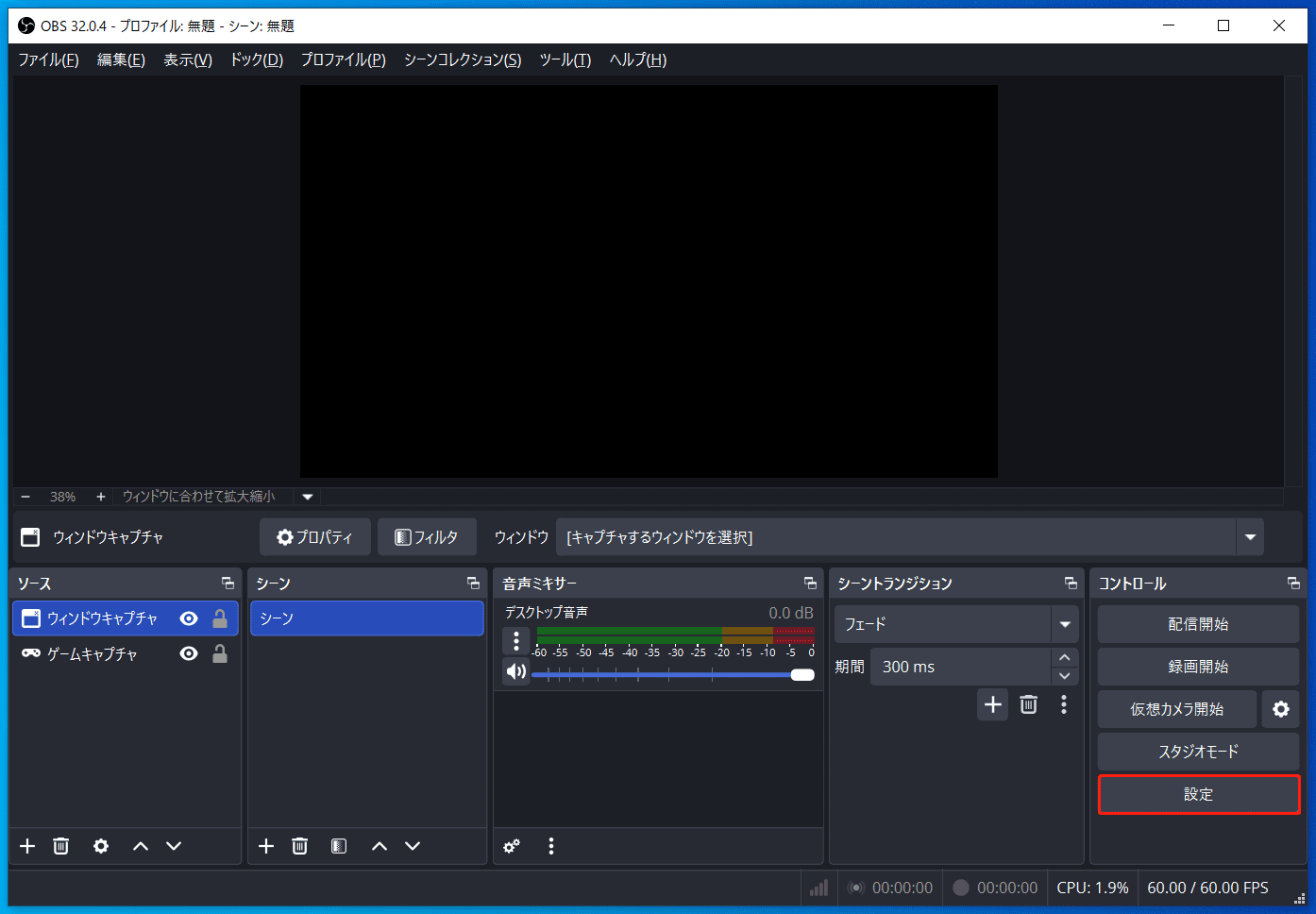Open デスクトップ音声 channel options three dots
Screen dimensions: 1316x914
[515, 641]
